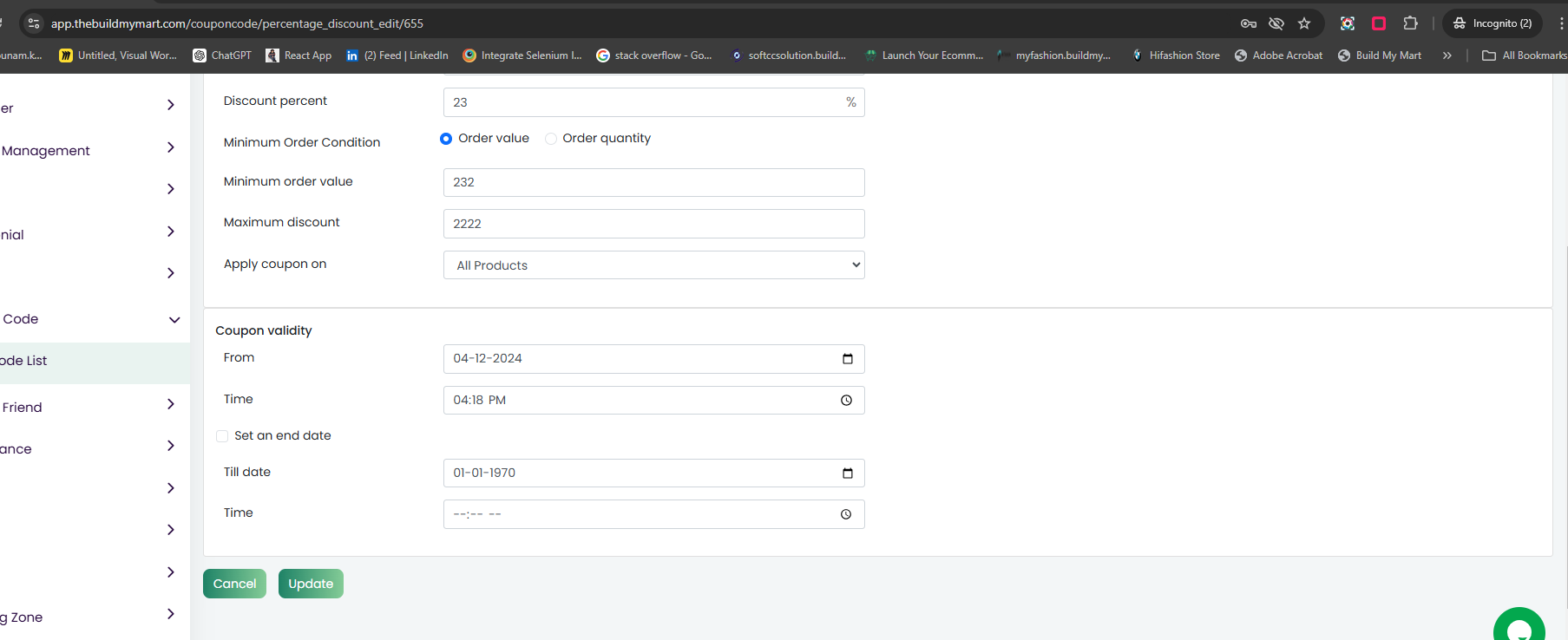This screenshot has height=640, width=1568.
Task: Click the 'Minimum Order Condition' label
Action: pos(302,142)
